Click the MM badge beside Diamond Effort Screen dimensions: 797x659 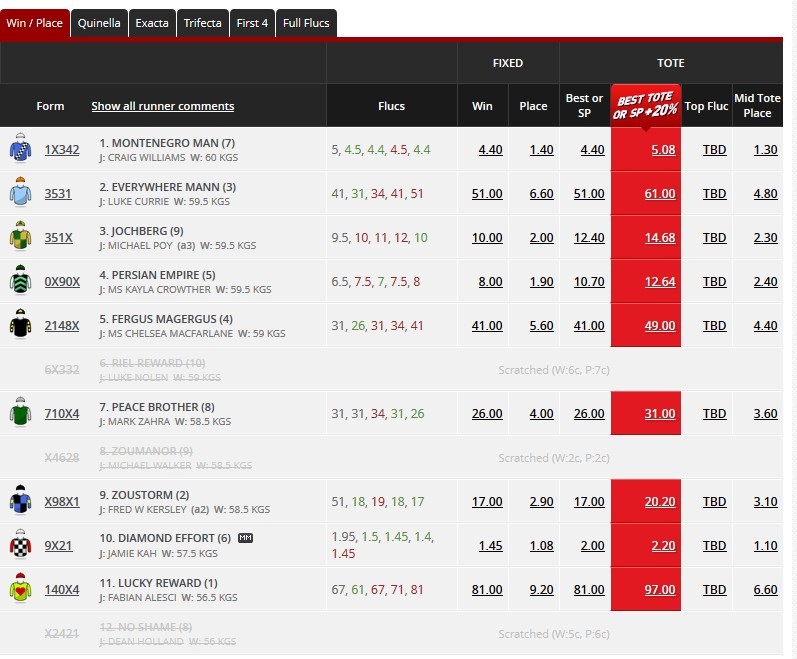coord(246,538)
